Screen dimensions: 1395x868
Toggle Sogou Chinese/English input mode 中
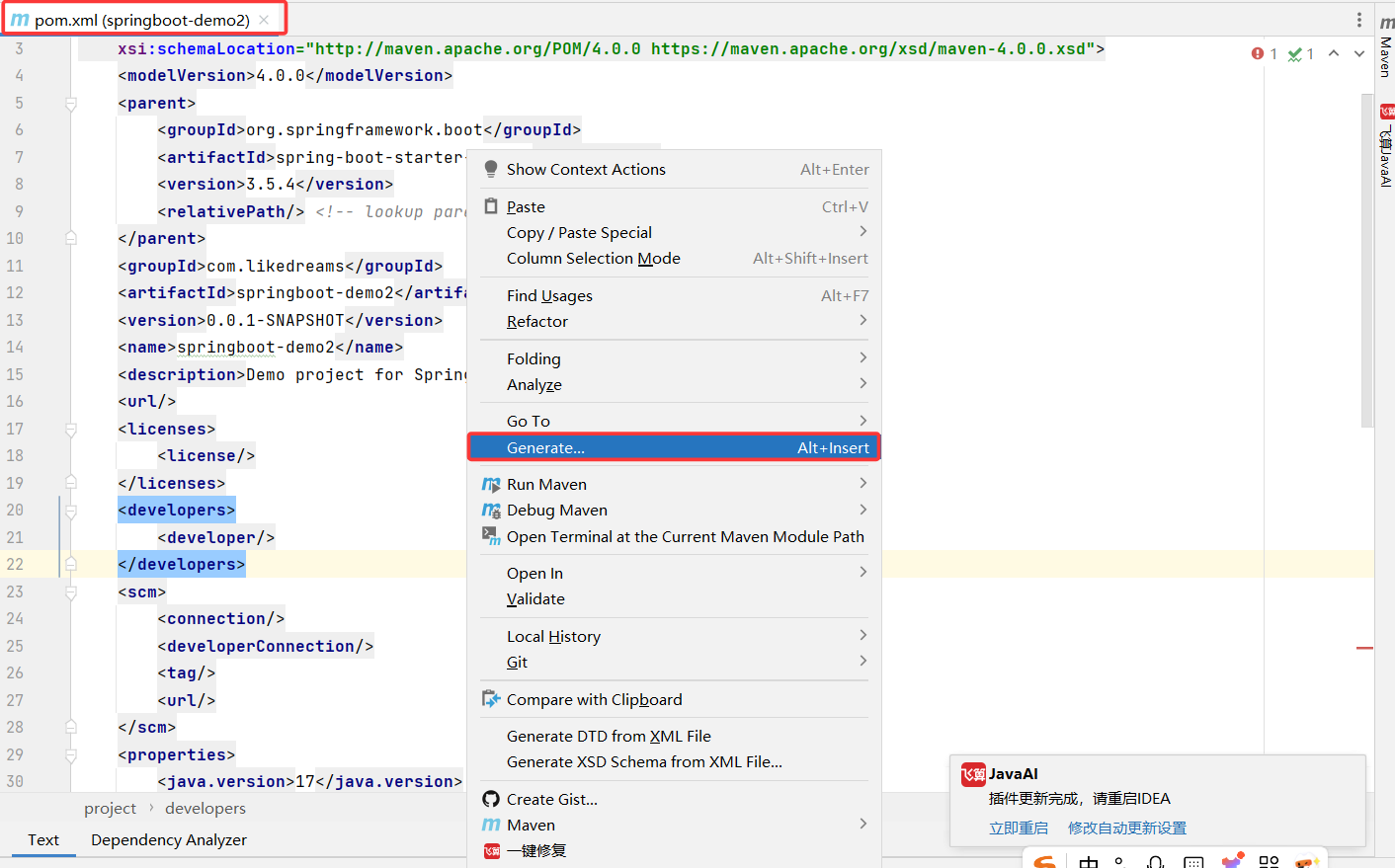point(1089,862)
